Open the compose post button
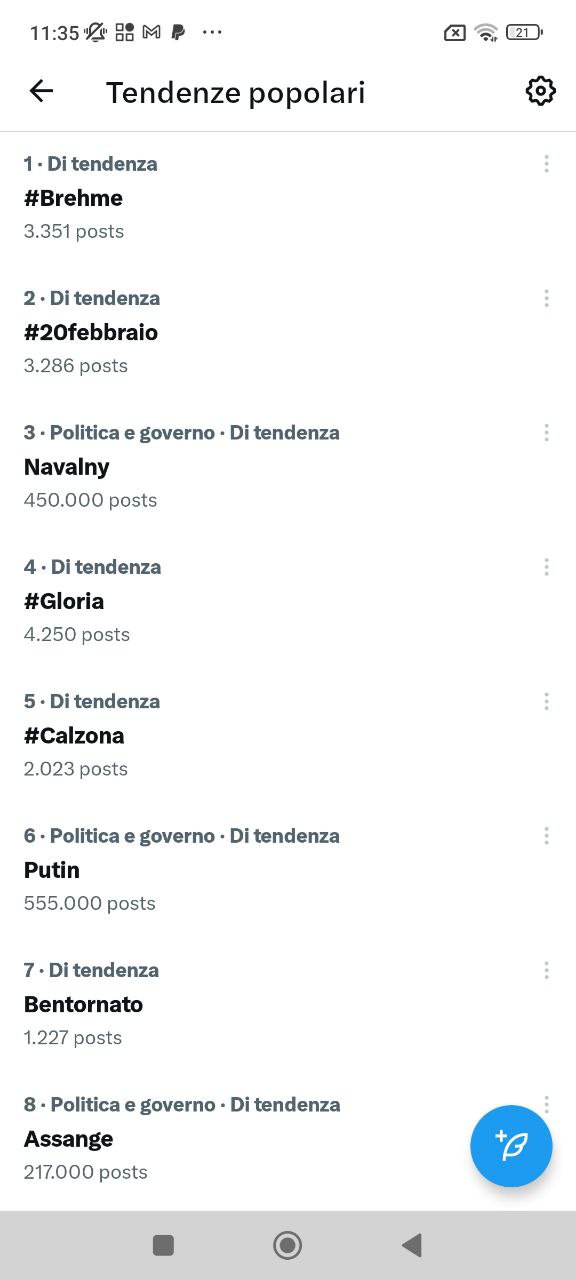 (x=511, y=1146)
